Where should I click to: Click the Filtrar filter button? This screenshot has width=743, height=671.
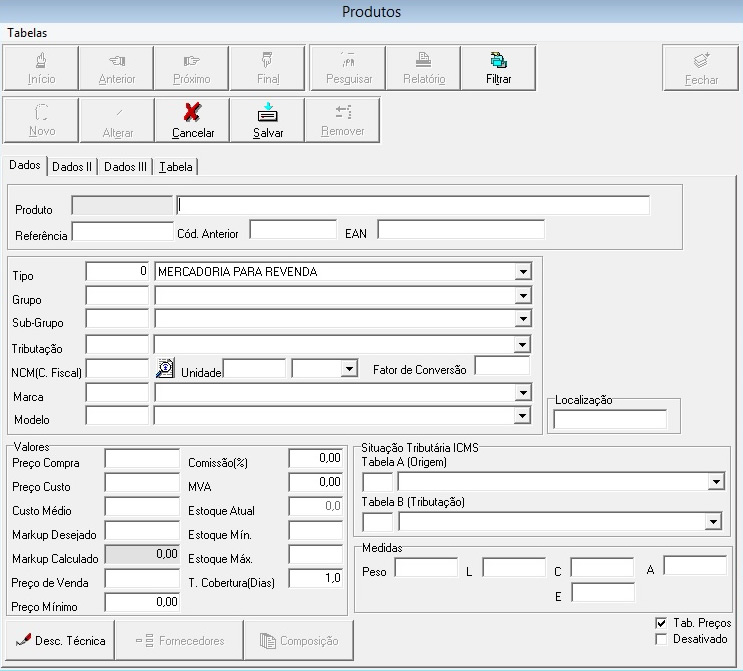[x=498, y=68]
